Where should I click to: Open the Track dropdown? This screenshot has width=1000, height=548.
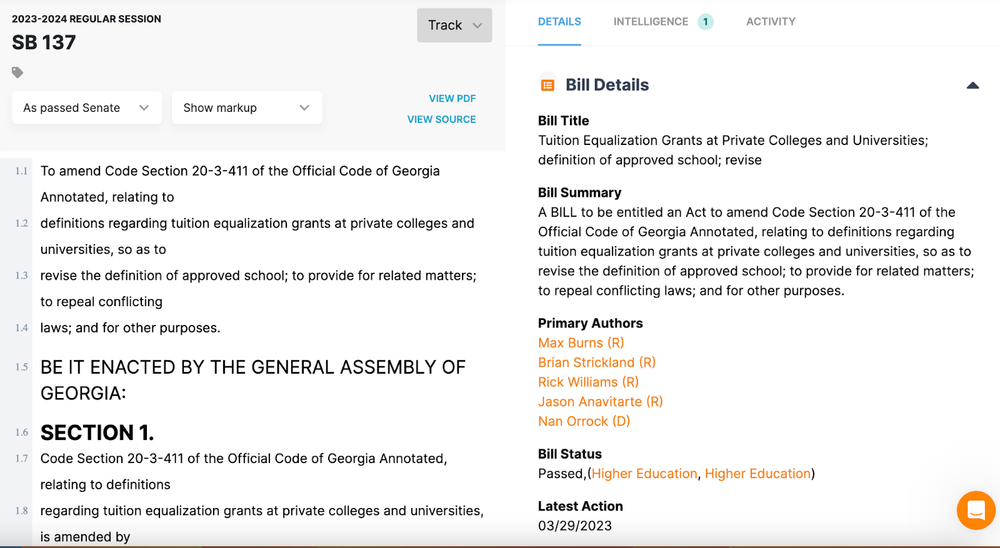tap(454, 25)
